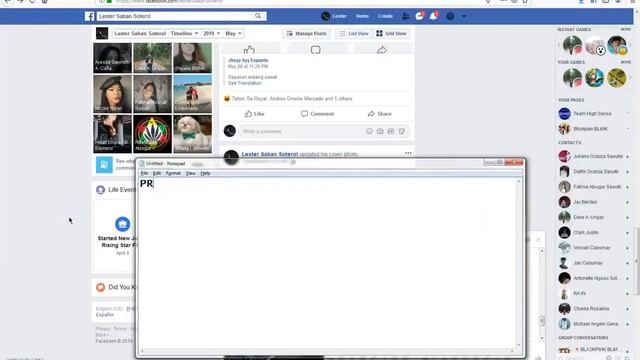Open the friend requests icon
Viewport: 640px width, 360px height.
click(405, 16)
